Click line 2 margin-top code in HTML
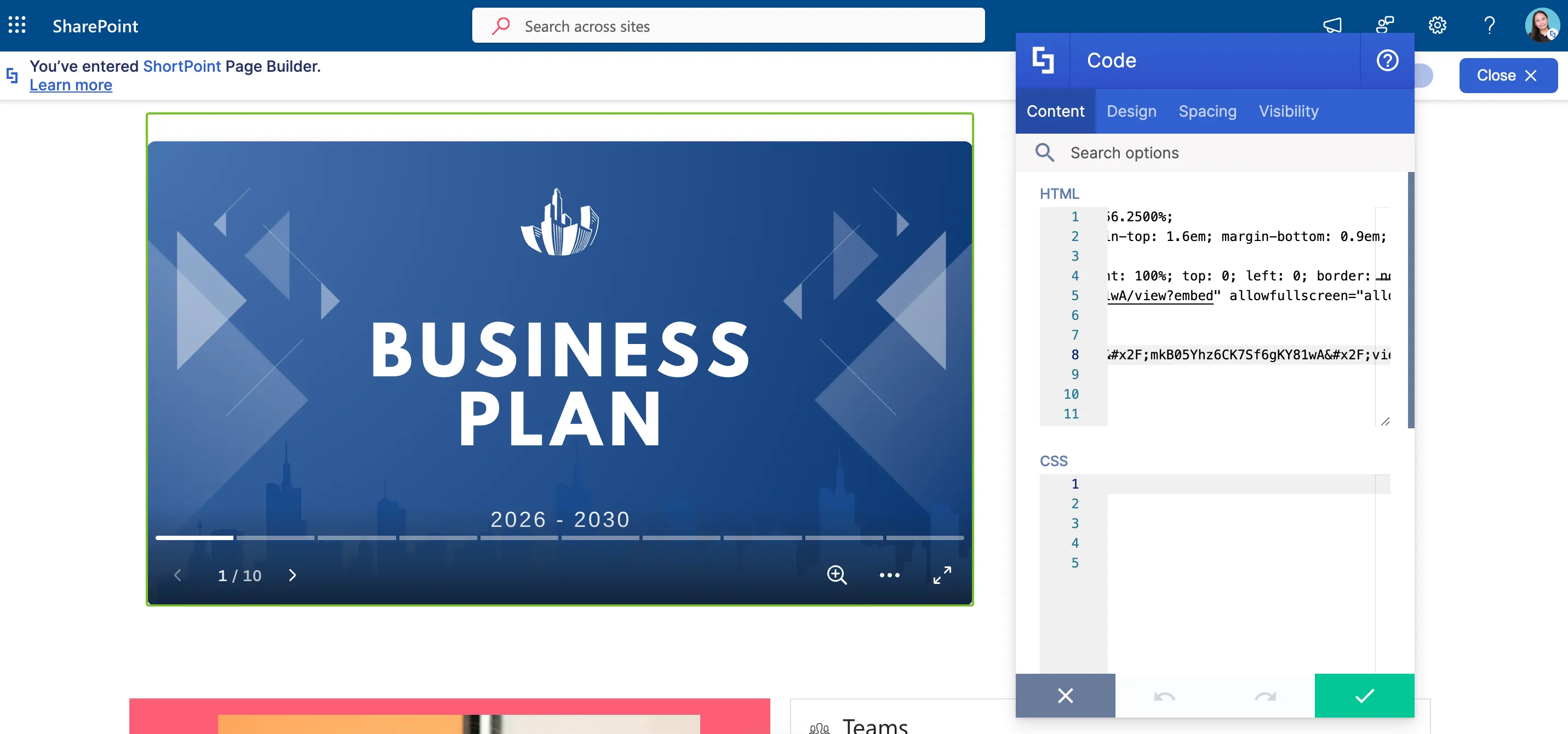1568x734 pixels. click(1246, 236)
